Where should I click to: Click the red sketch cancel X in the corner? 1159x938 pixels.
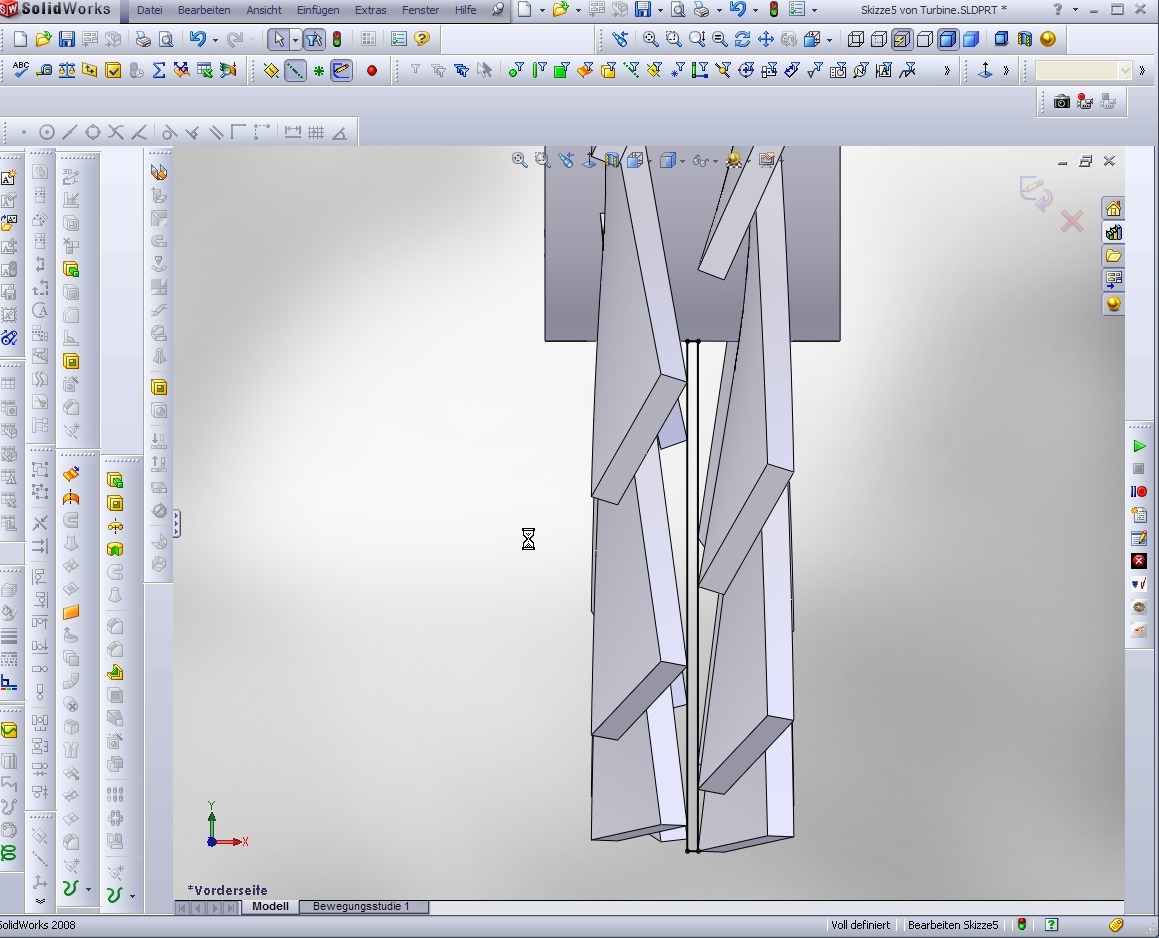pos(1072,221)
